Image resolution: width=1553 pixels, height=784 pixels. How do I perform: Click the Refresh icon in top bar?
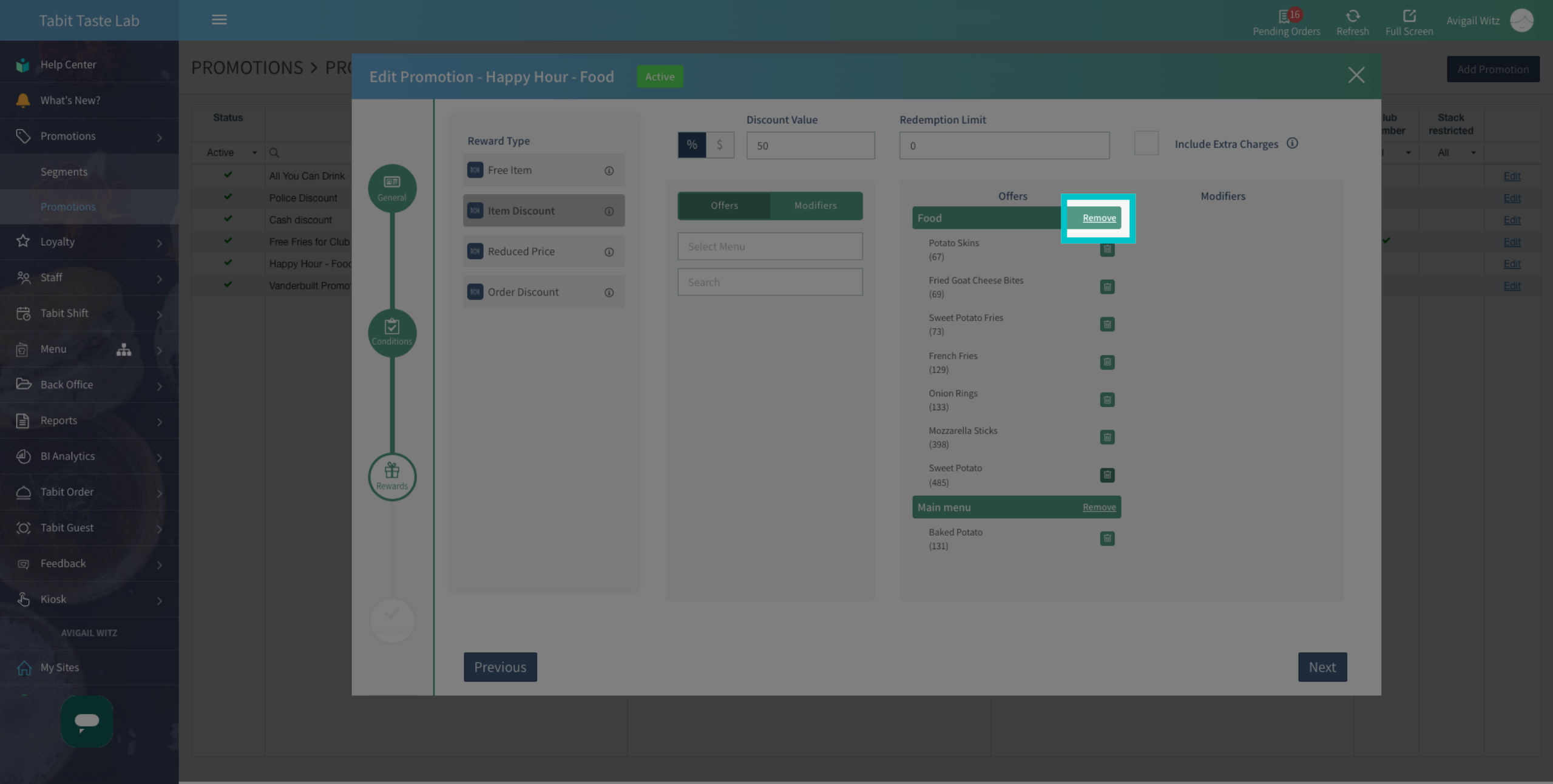[x=1352, y=16]
